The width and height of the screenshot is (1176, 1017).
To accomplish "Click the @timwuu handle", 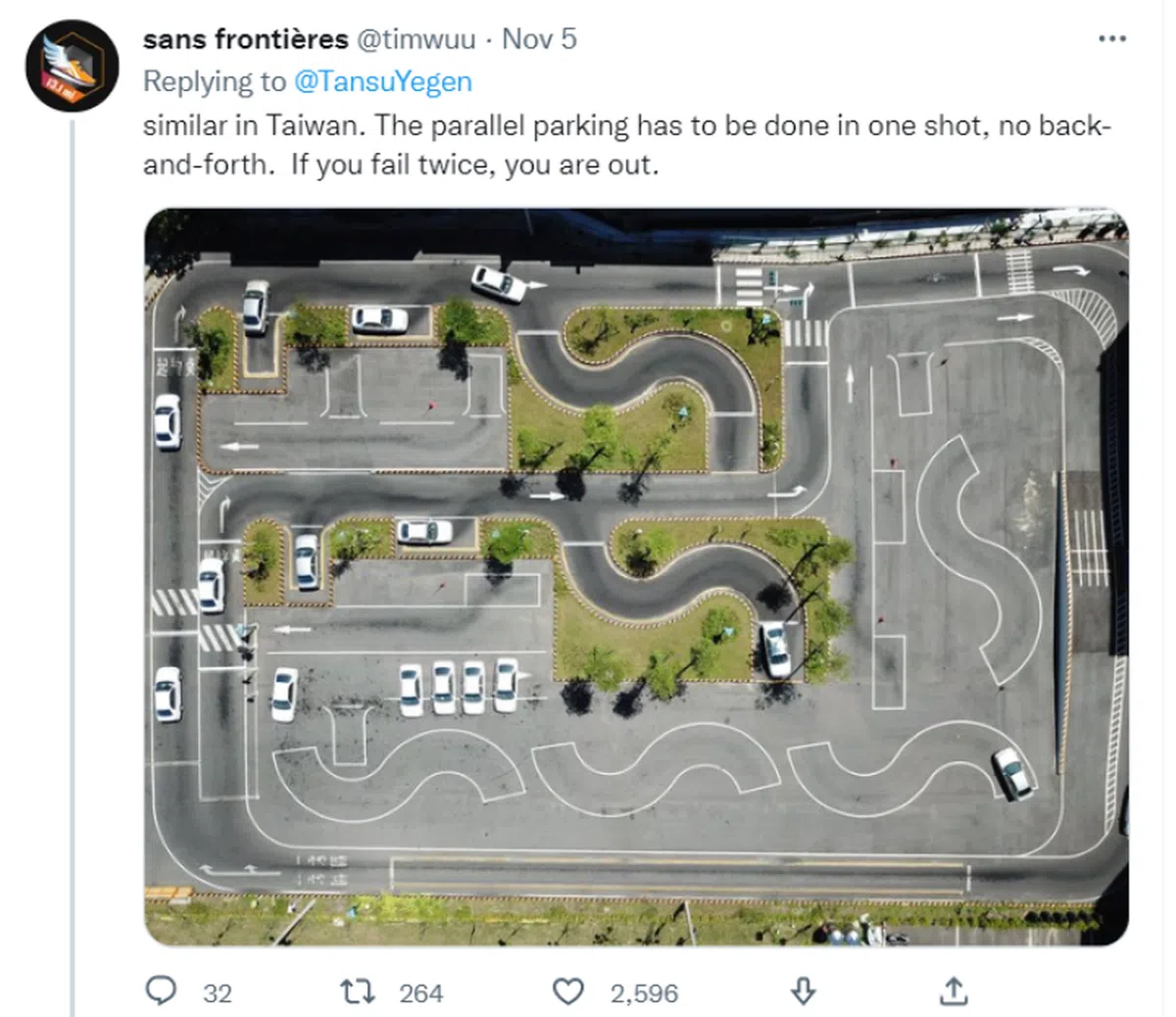I will tap(415, 39).
